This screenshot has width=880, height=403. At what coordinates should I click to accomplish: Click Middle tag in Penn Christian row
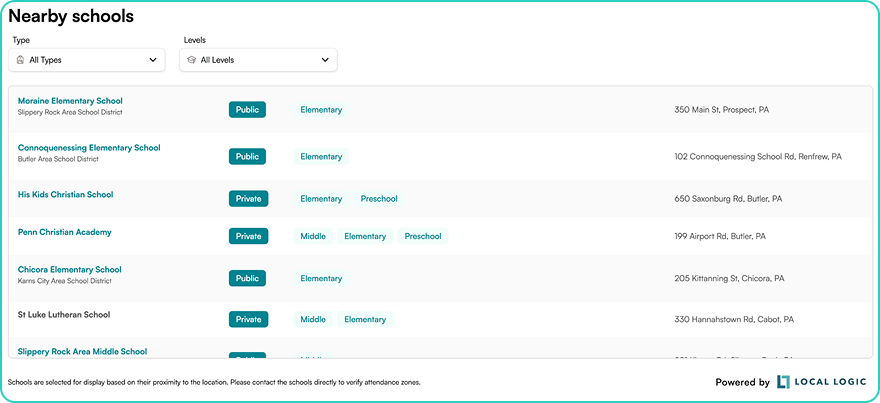click(x=313, y=236)
